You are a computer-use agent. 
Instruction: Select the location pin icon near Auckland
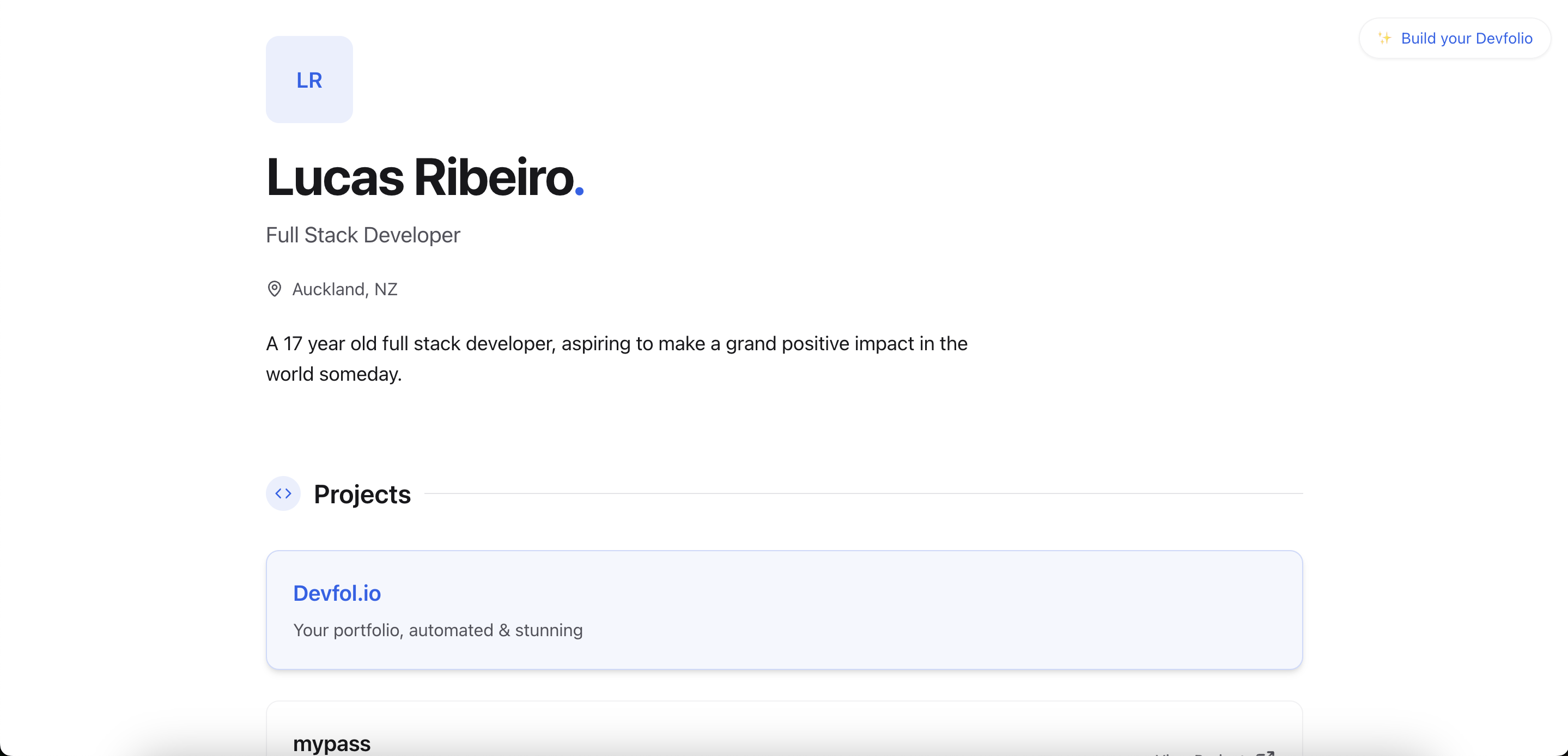[275, 289]
